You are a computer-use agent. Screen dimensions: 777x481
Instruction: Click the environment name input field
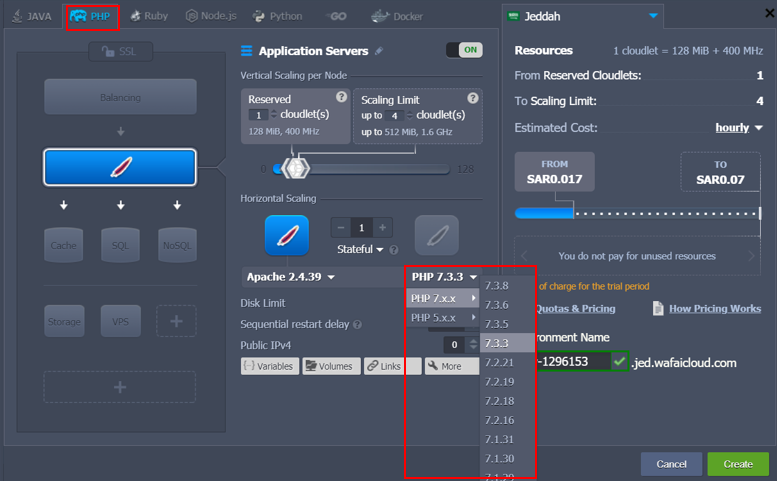[573, 362]
